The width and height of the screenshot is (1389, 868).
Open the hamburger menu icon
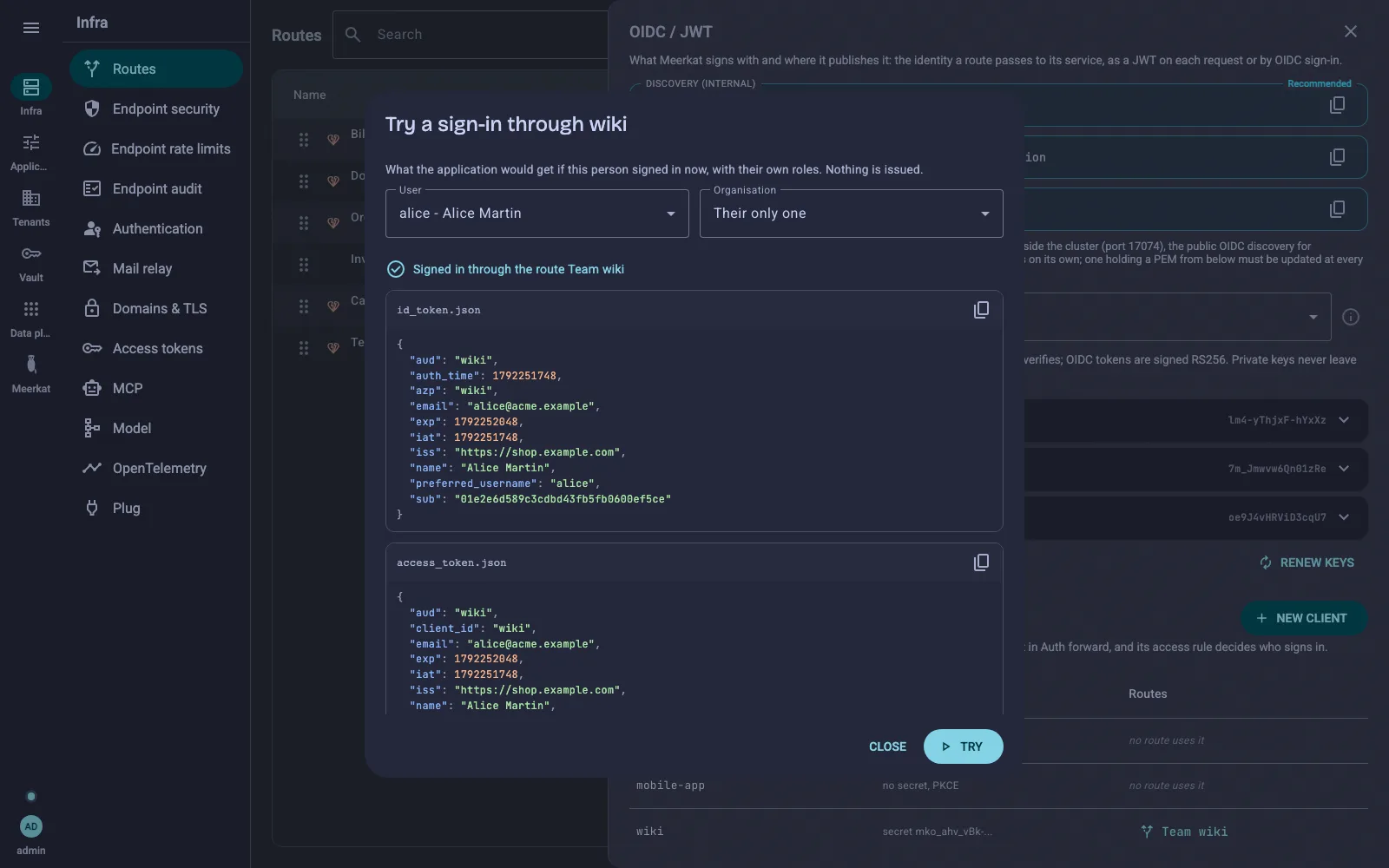point(31,28)
